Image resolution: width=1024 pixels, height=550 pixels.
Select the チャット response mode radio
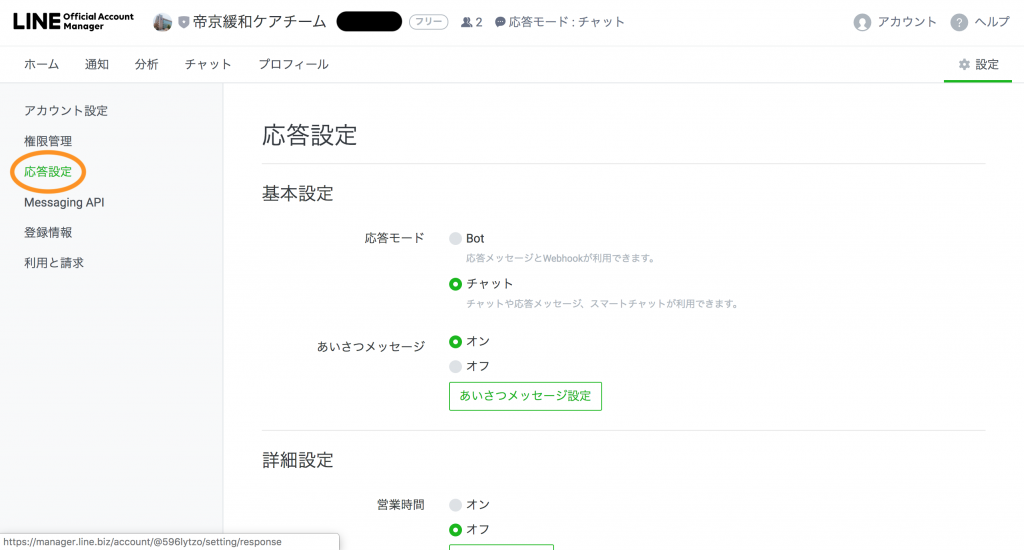click(456, 284)
